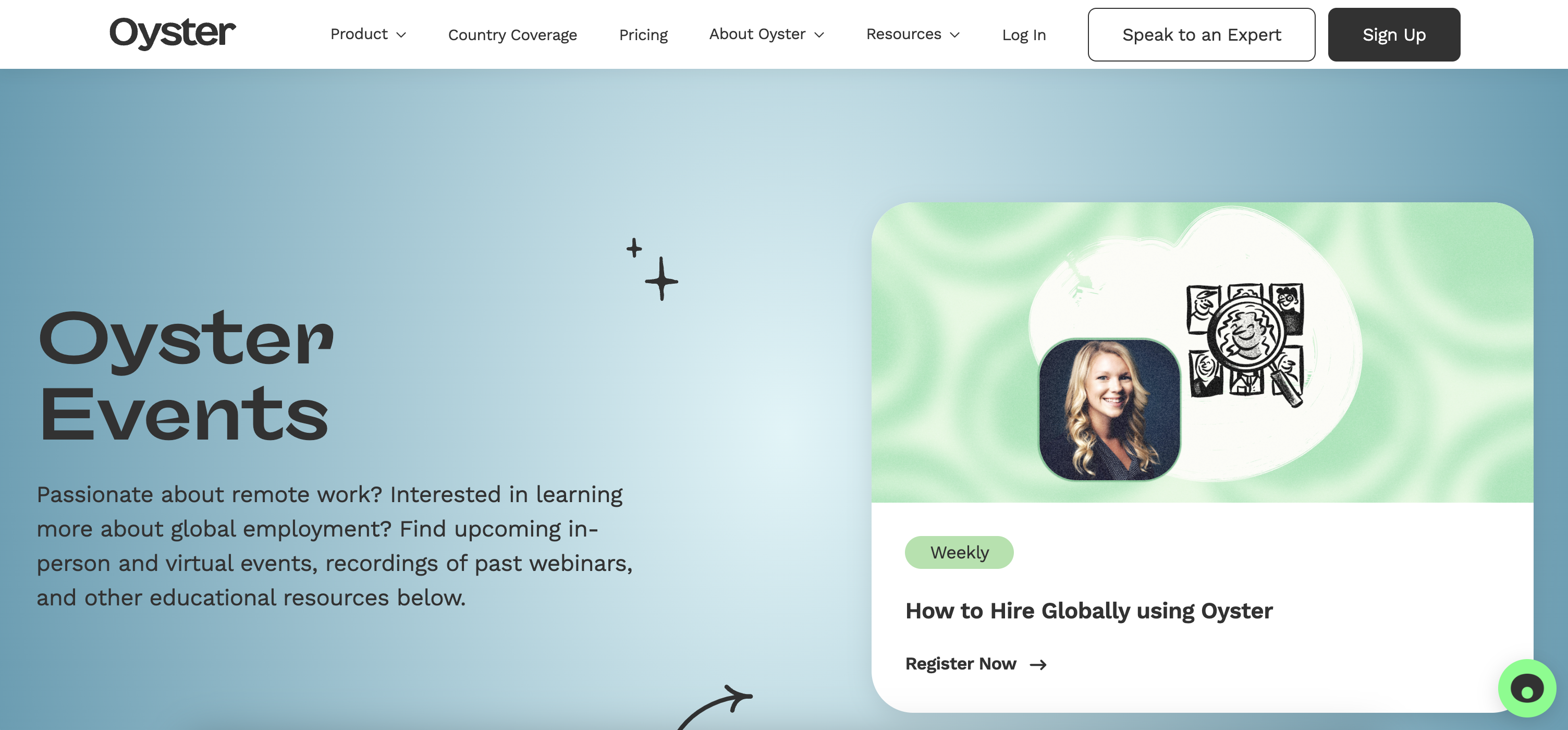Click the Speak to an Expert button

click(1201, 35)
